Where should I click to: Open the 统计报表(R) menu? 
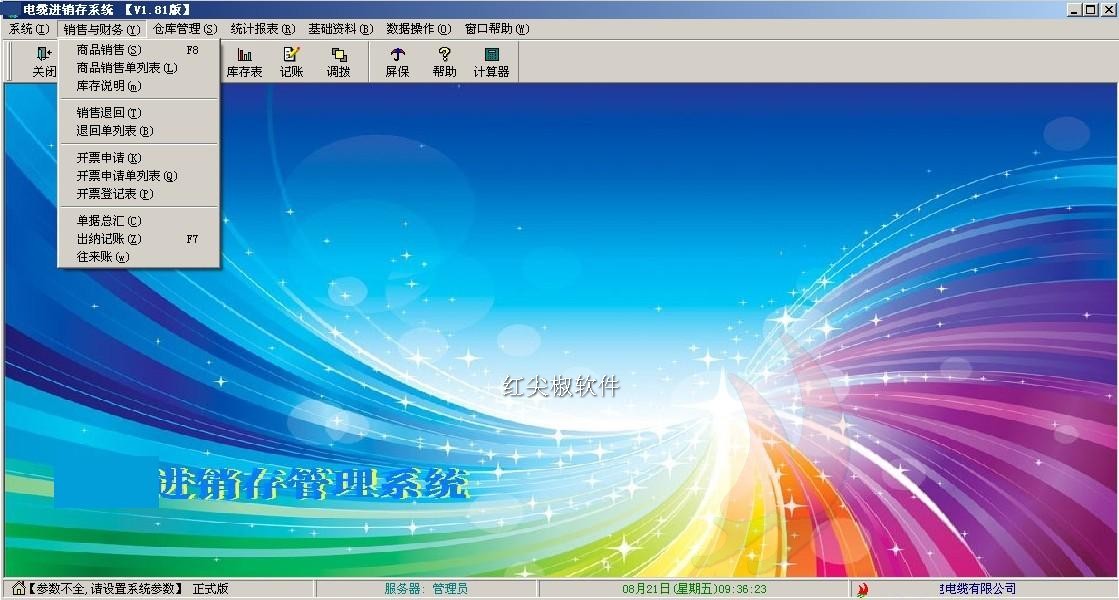pyautogui.click(x=263, y=29)
